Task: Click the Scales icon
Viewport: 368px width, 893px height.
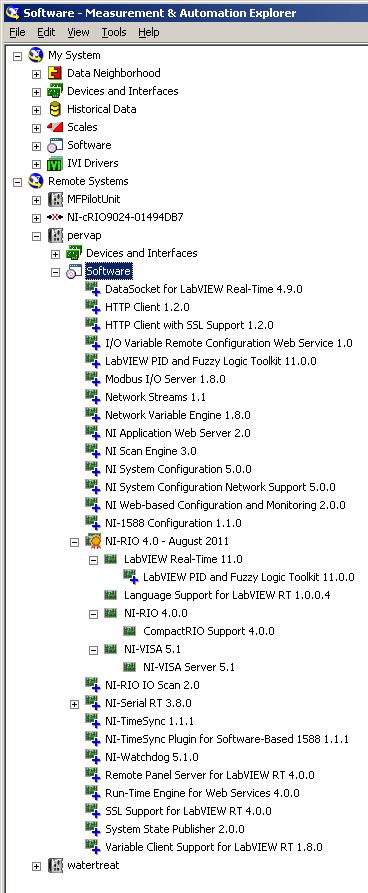Action: click(55, 127)
